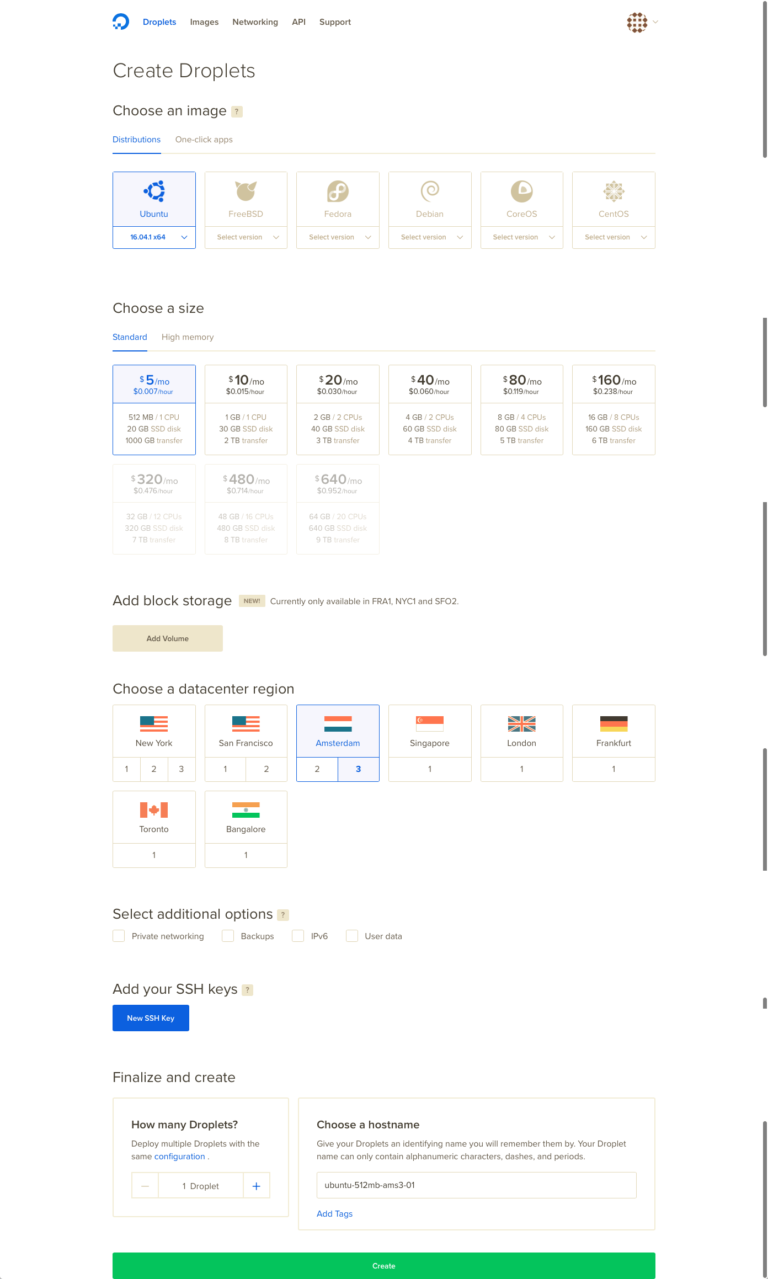Switch to the One-click apps tab

(x=204, y=139)
